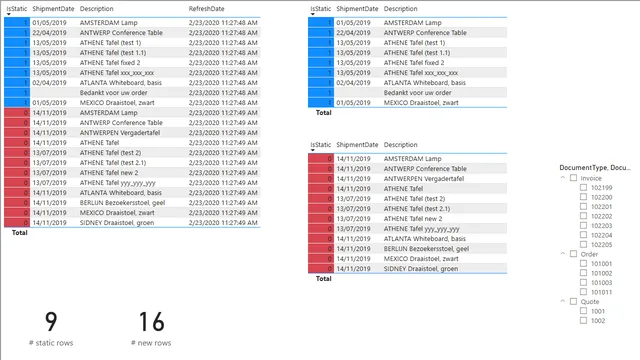Sort left table by ShipmentDate header
This screenshot has height=360, width=640.
pos(53,9)
